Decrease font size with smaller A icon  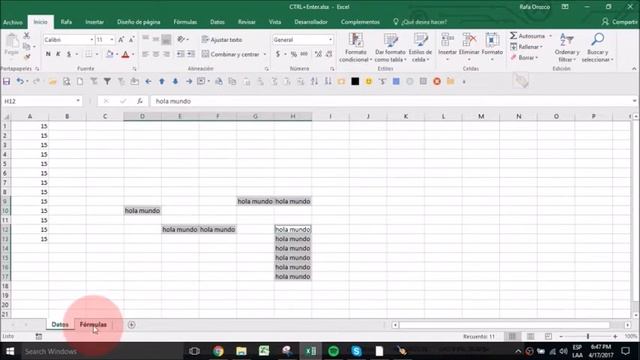point(131,40)
